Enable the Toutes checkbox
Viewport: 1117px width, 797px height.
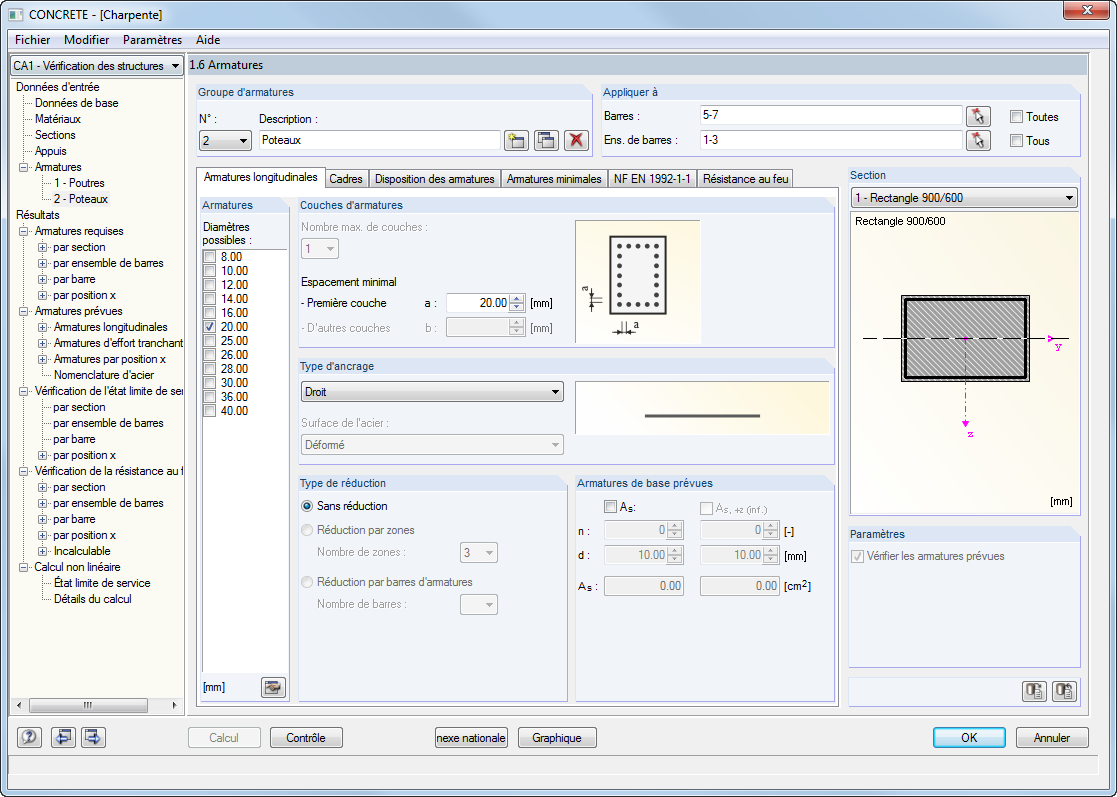pos(1017,117)
